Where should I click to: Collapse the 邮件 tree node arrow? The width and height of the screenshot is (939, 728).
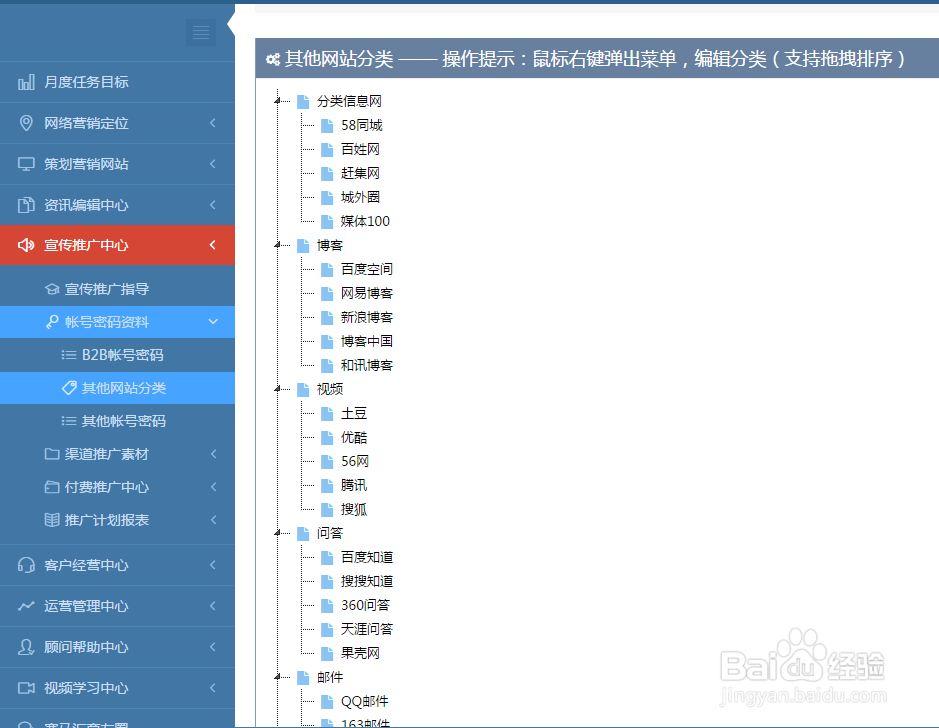pos(277,677)
